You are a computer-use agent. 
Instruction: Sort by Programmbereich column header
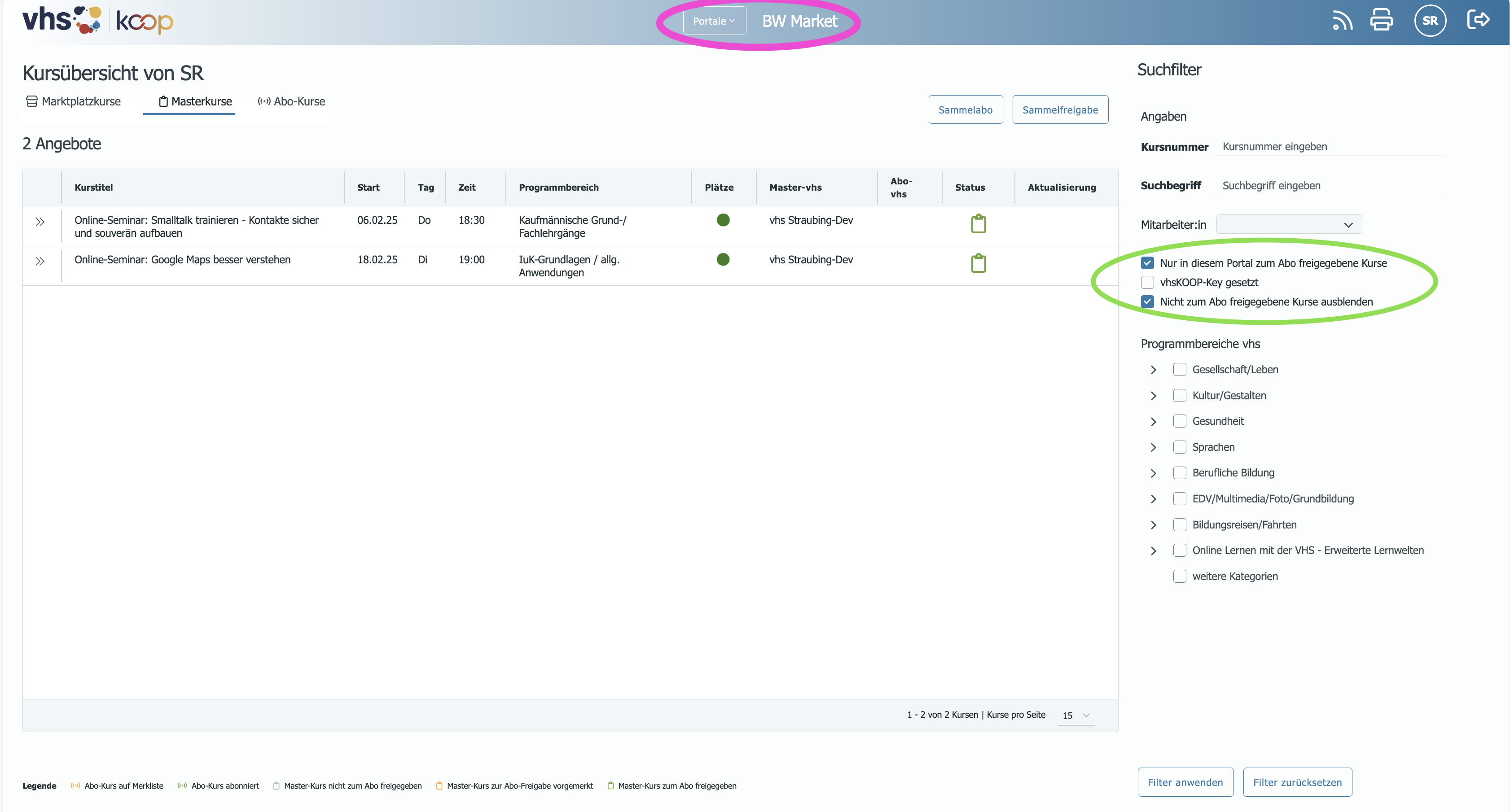pos(559,188)
